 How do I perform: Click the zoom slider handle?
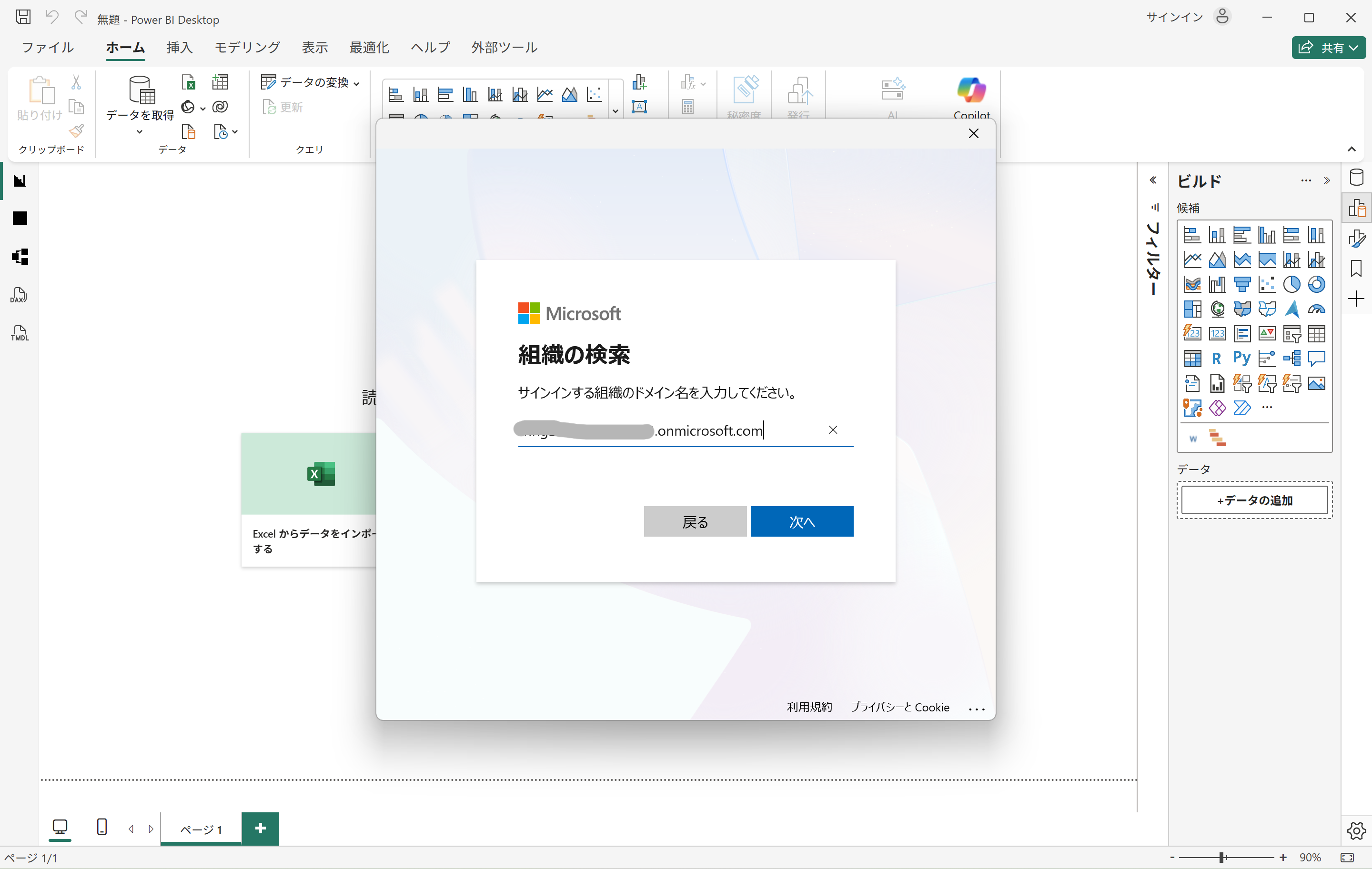coord(1221,857)
